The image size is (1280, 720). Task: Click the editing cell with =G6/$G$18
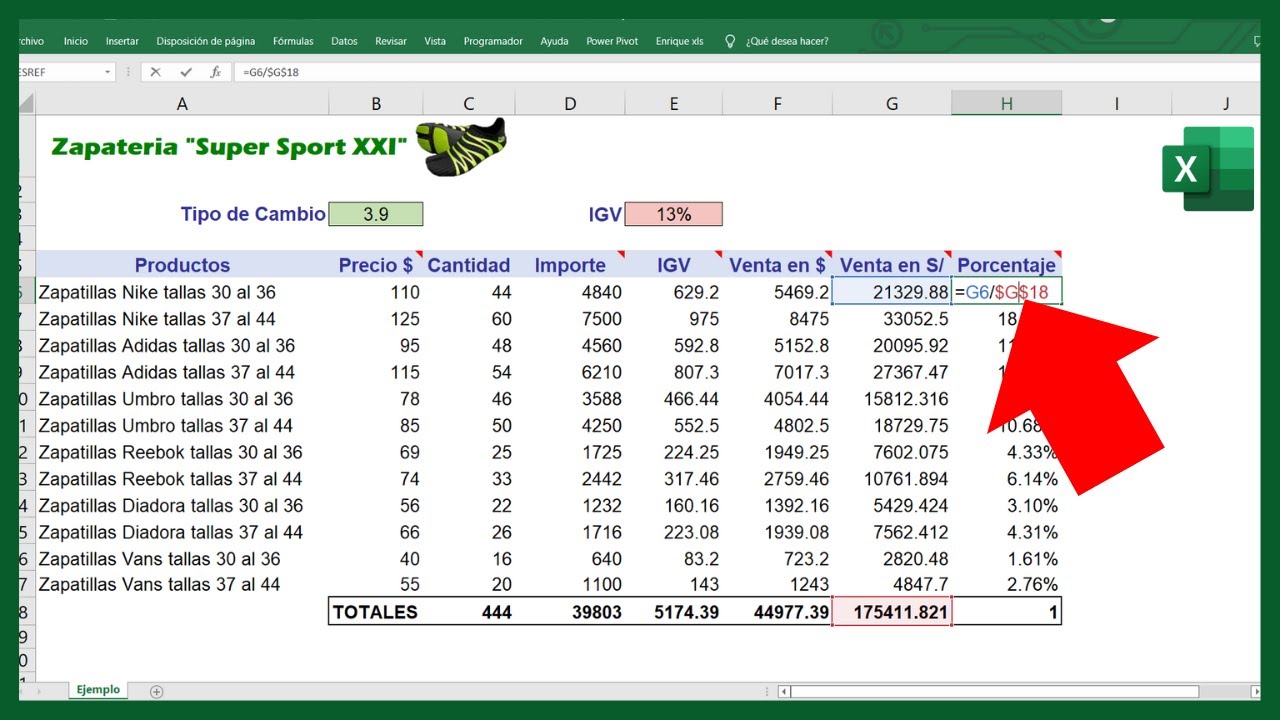coord(1007,292)
